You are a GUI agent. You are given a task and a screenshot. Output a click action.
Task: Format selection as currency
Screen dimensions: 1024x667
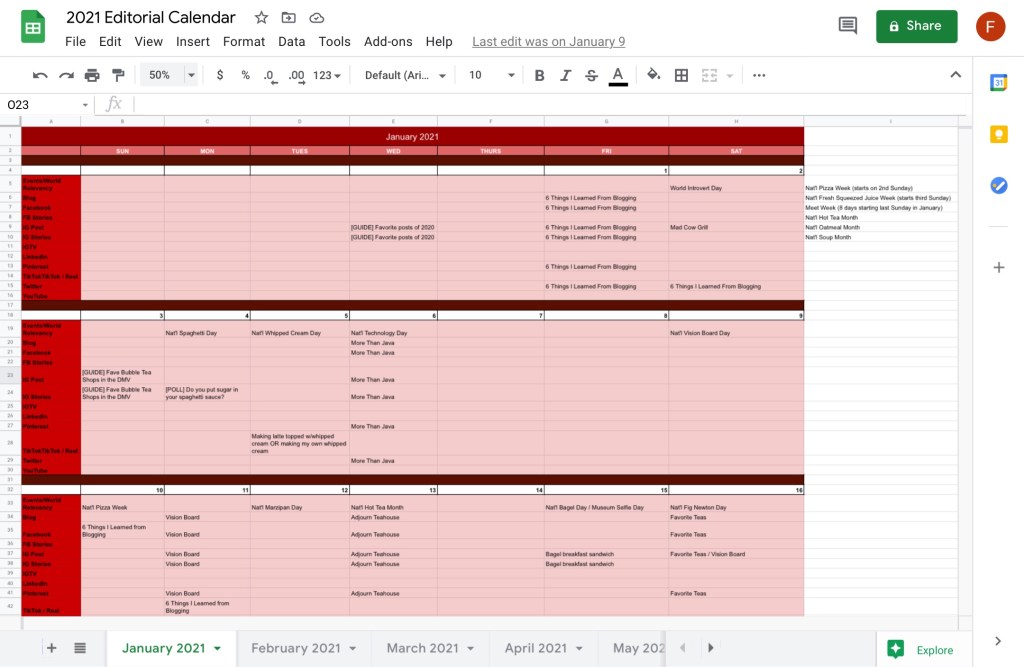coord(220,75)
